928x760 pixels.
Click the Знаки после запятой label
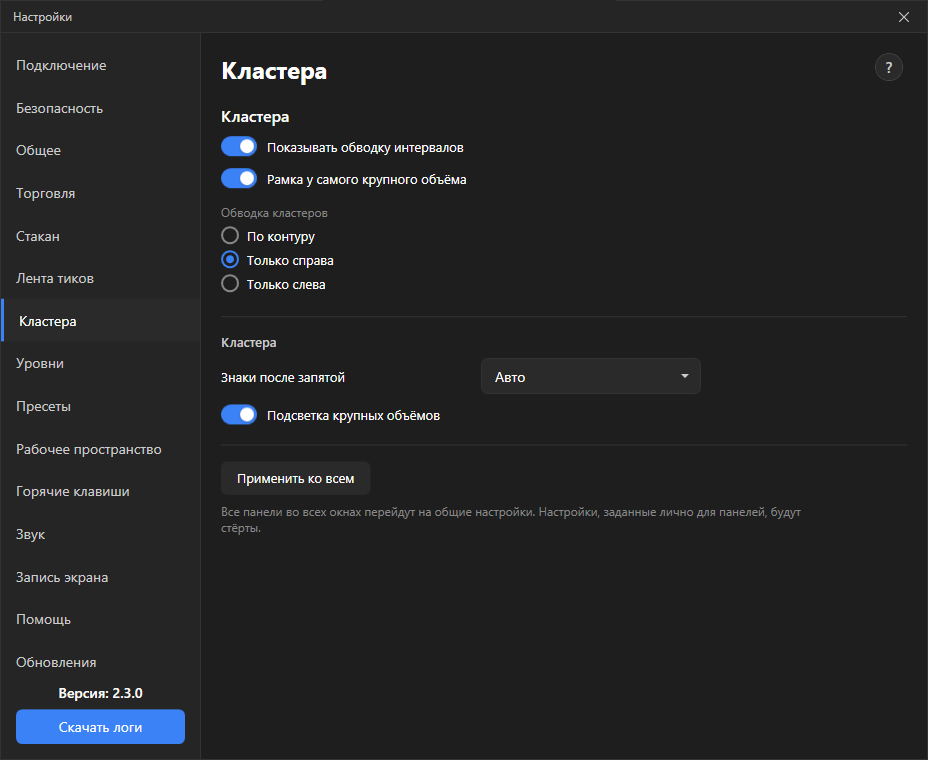(x=283, y=378)
